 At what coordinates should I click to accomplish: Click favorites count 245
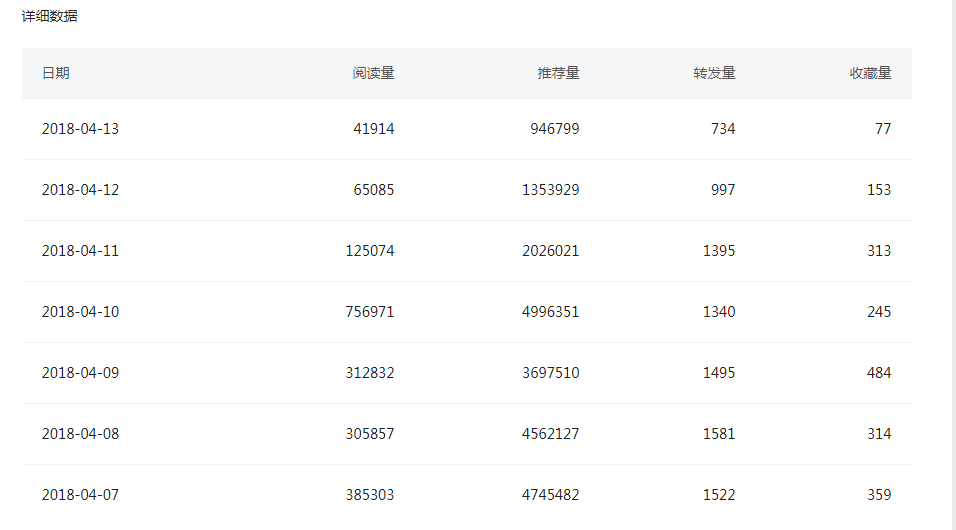click(879, 312)
